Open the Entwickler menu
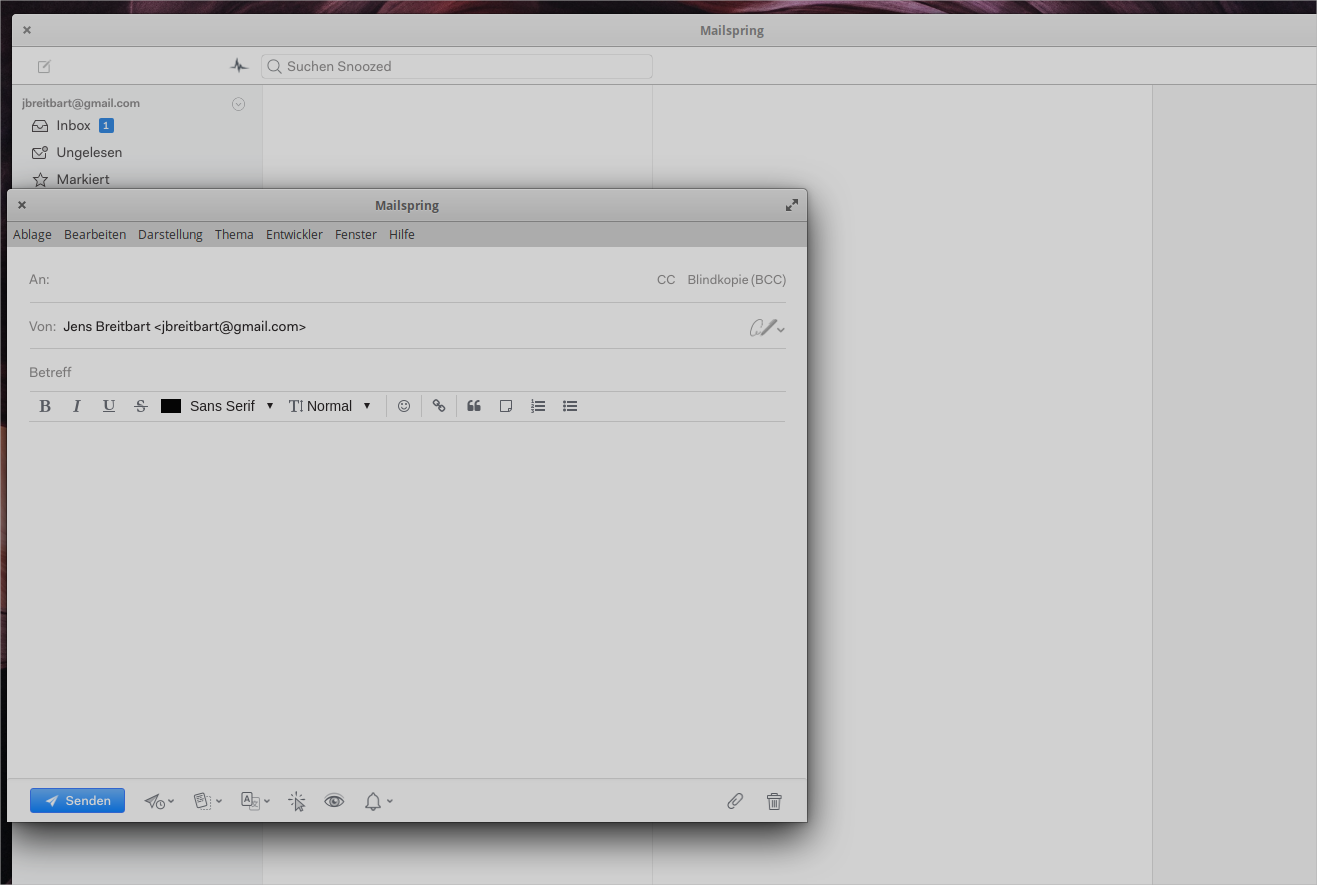1317x885 pixels. [x=294, y=234]
